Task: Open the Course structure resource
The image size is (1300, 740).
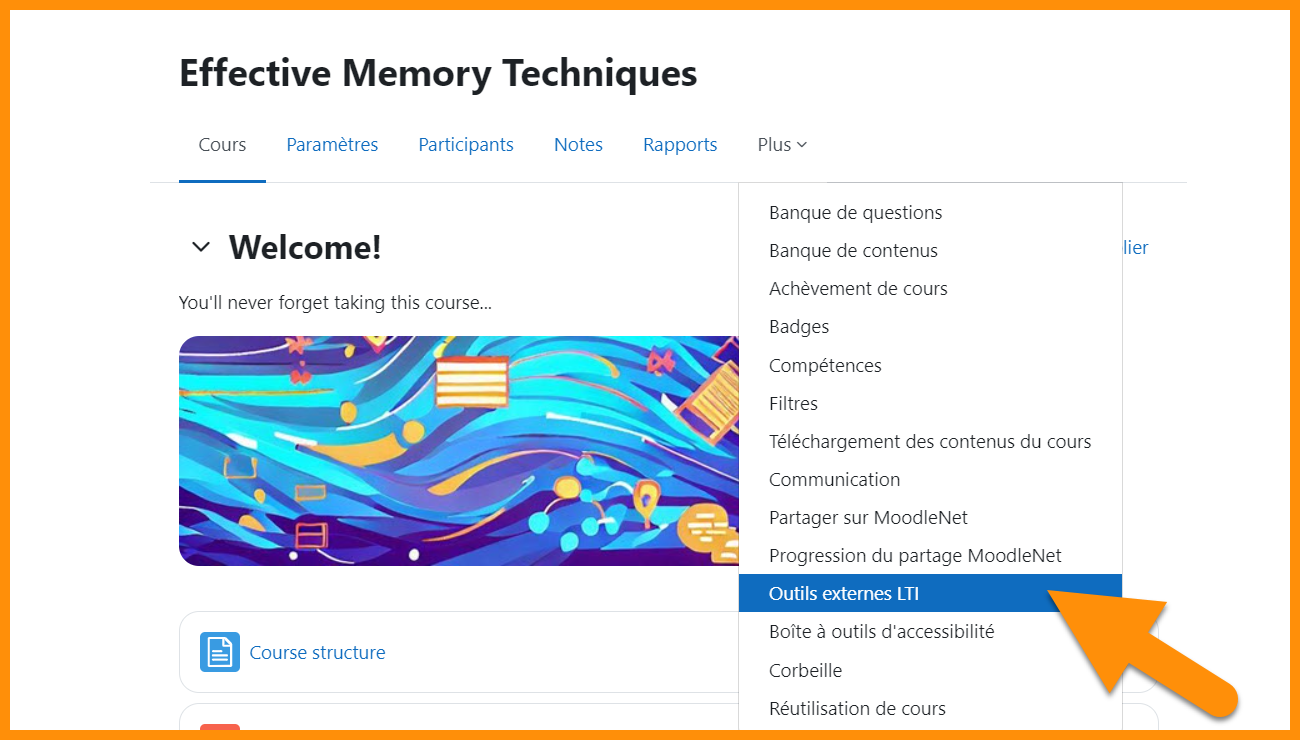Action: (317, 652)
